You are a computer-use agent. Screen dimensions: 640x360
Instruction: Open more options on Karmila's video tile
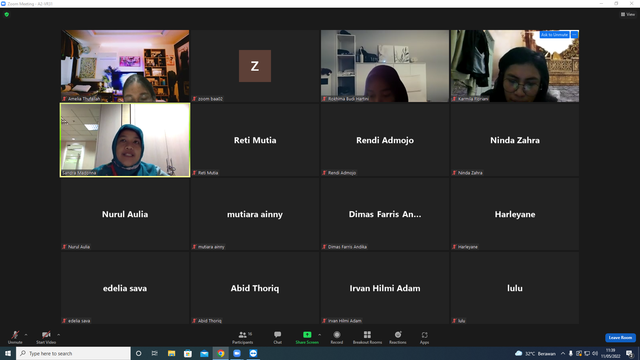click(x=574, y=35)
